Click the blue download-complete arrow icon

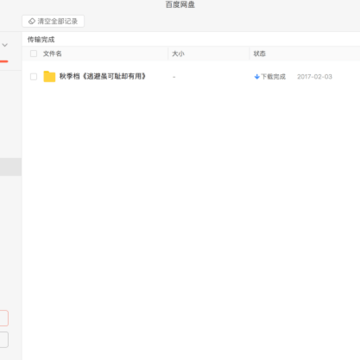(257, 77)
